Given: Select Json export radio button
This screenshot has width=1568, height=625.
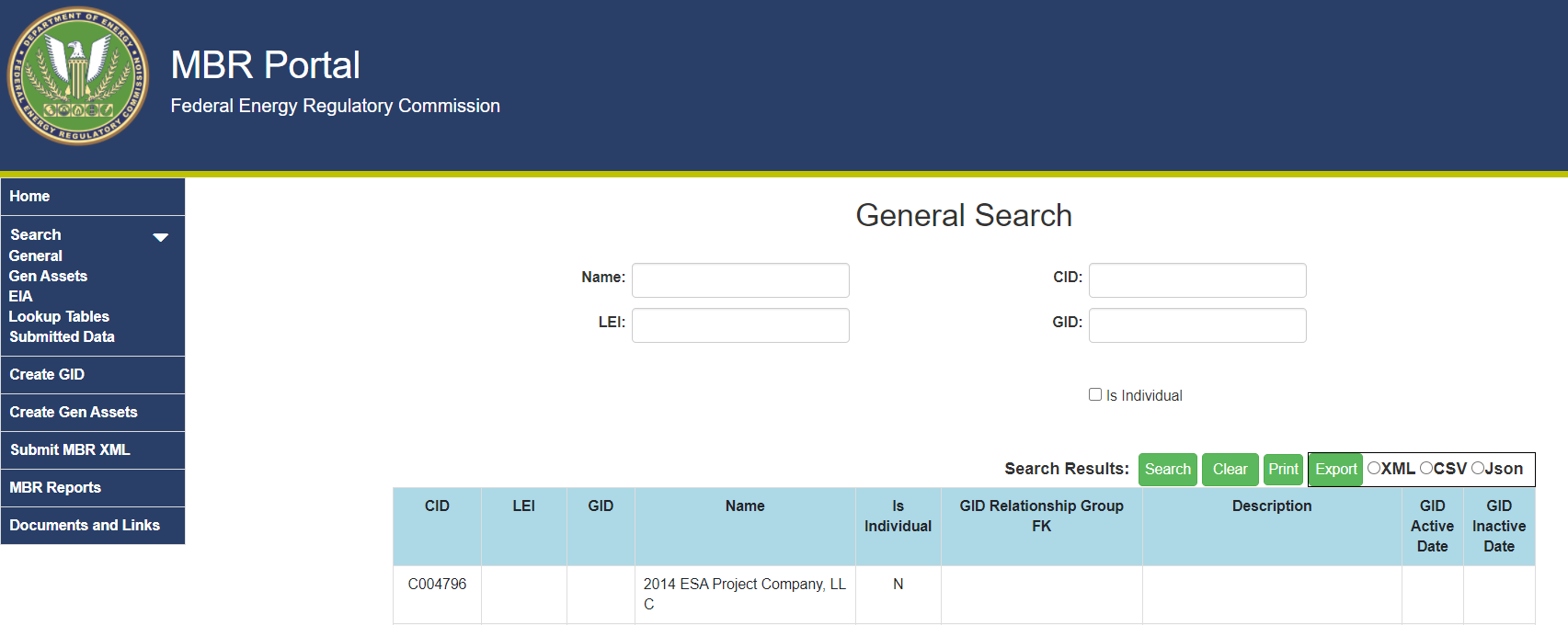Looking at the screenshot, I should 1478,468.
